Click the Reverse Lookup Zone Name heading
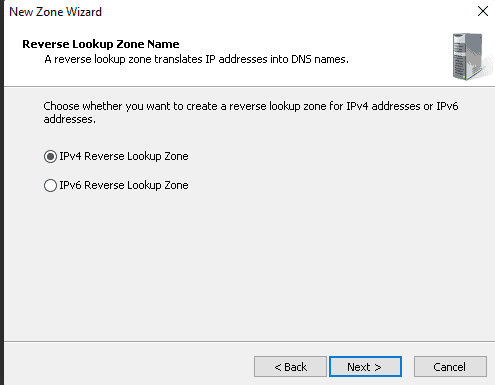The height and width of the screenshot is (385, 495). [x=101, y=44]
